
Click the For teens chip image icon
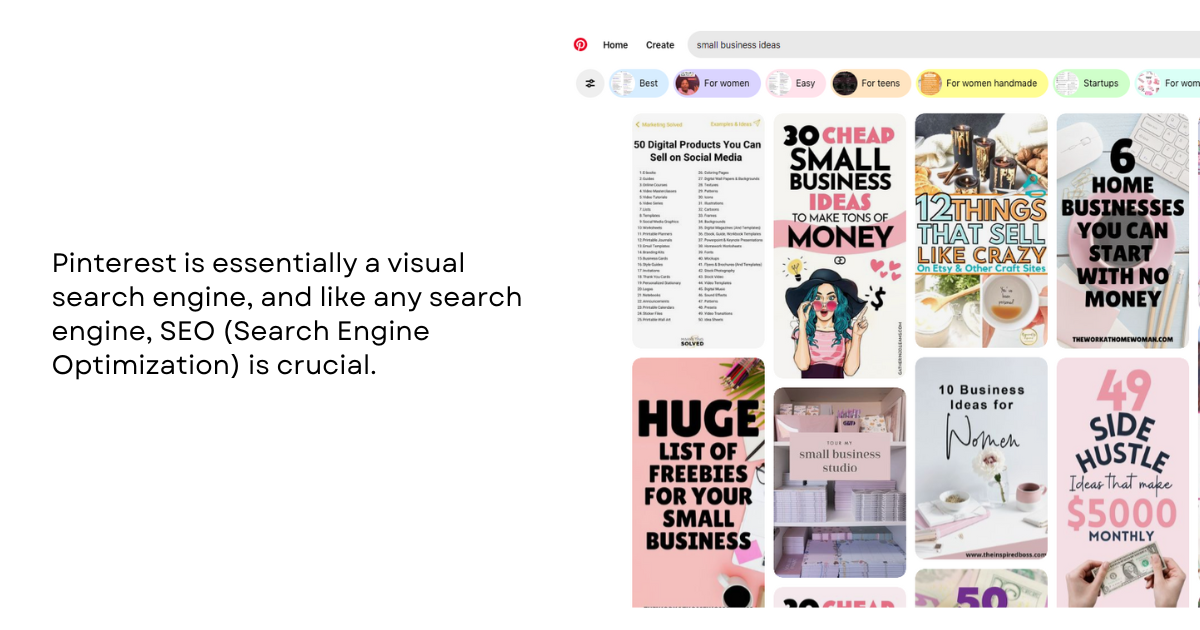point(845,83)
